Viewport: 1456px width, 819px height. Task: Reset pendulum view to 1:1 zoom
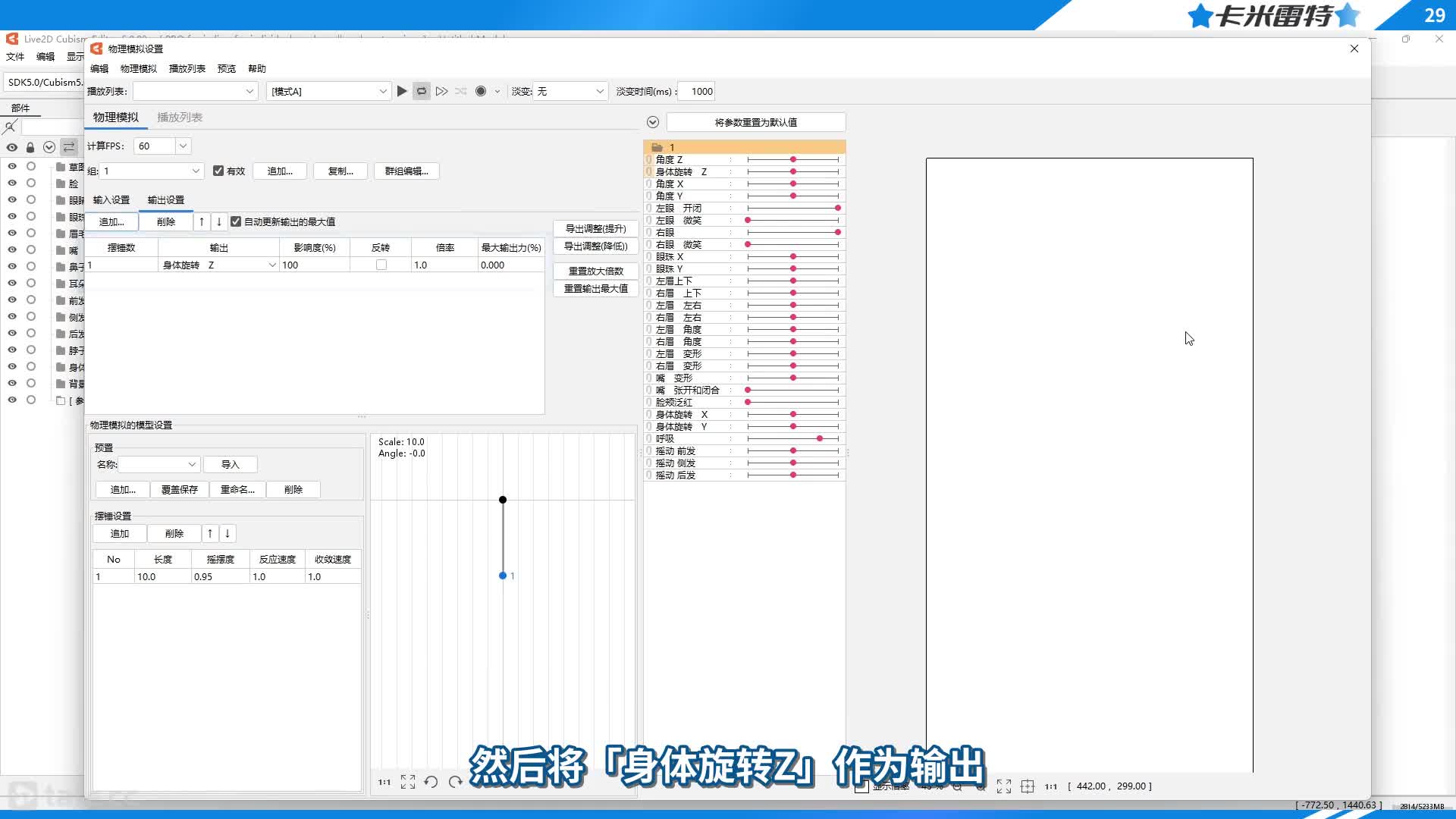384,782
